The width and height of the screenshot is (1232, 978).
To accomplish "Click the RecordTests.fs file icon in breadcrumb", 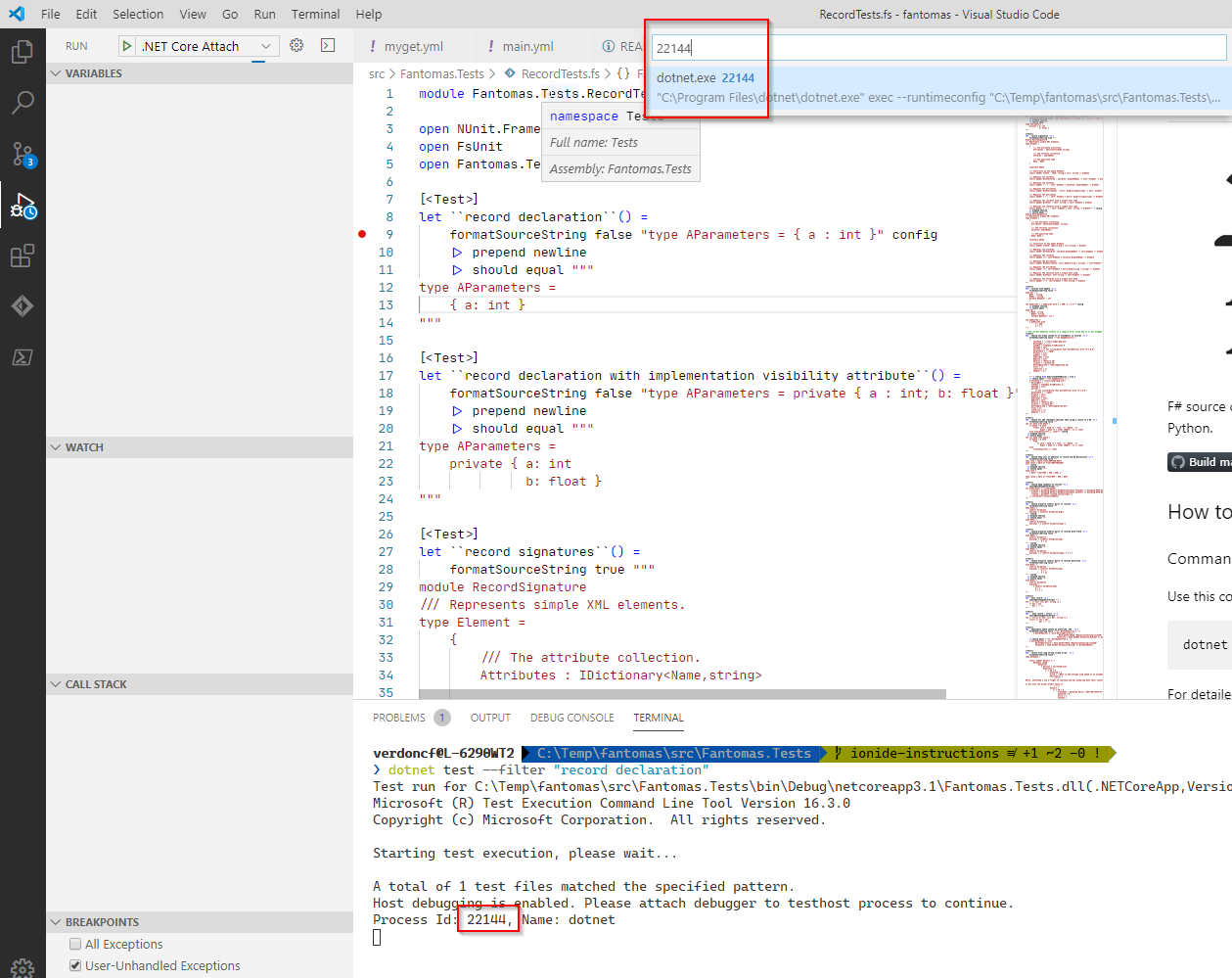I will coord(510,73).
